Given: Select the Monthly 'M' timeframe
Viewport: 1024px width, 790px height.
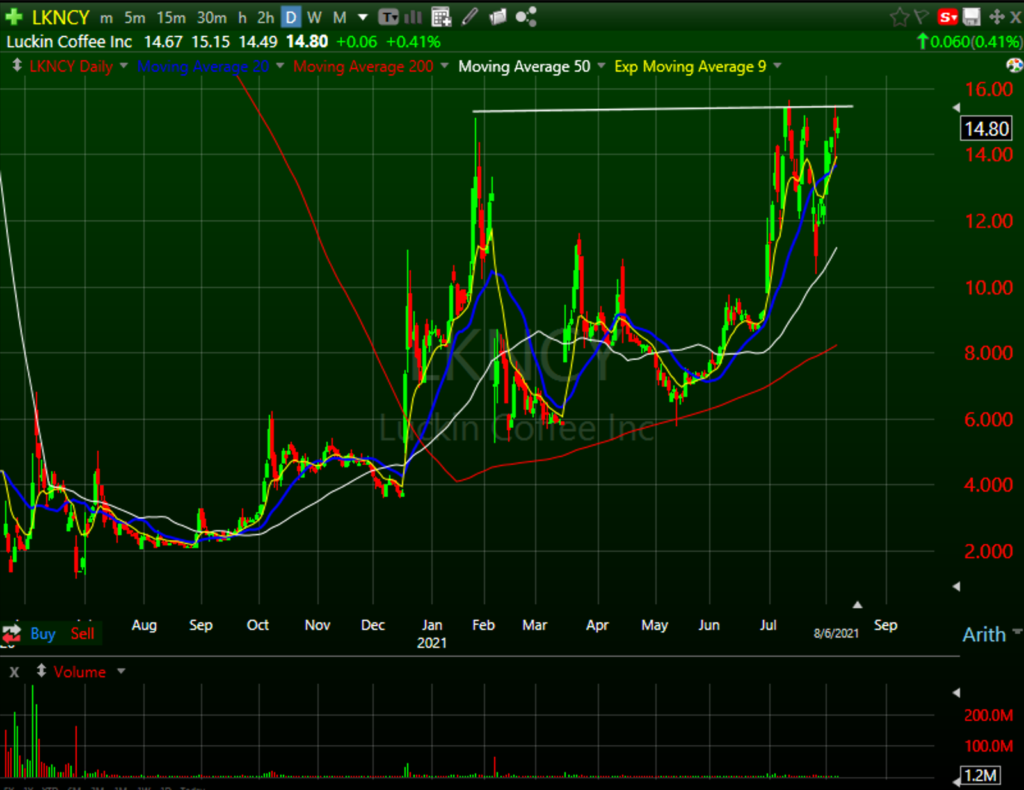Looking at the screenshot, I should coord(340,18).
